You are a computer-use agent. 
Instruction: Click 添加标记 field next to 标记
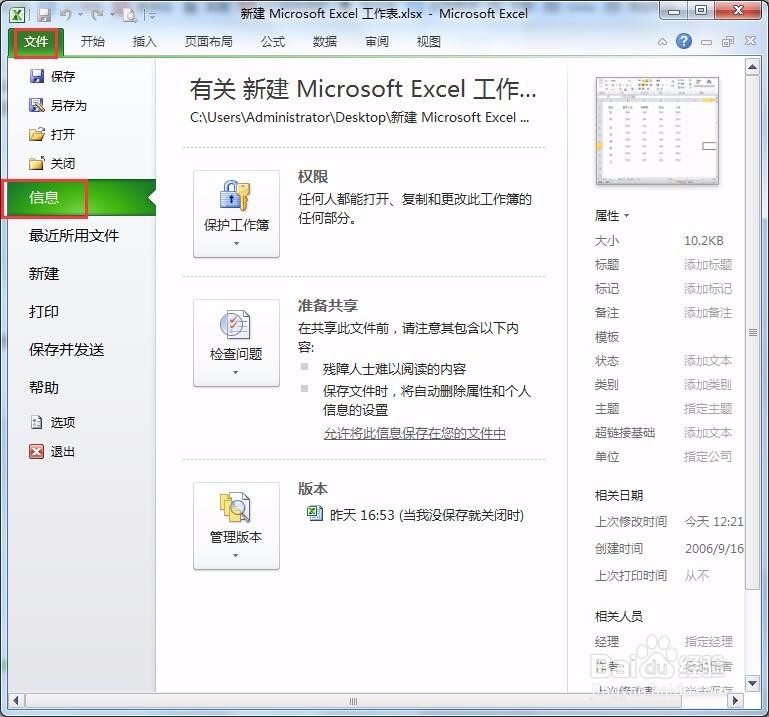point(708,289)
